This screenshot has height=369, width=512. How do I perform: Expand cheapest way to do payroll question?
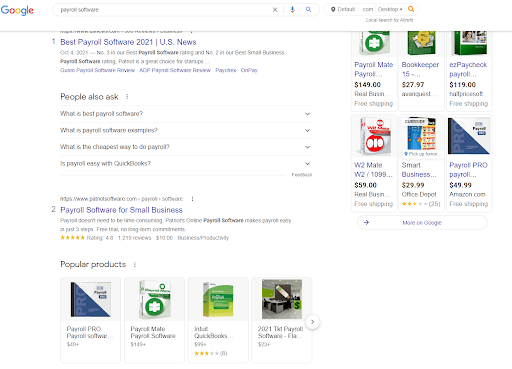(186, 147)
